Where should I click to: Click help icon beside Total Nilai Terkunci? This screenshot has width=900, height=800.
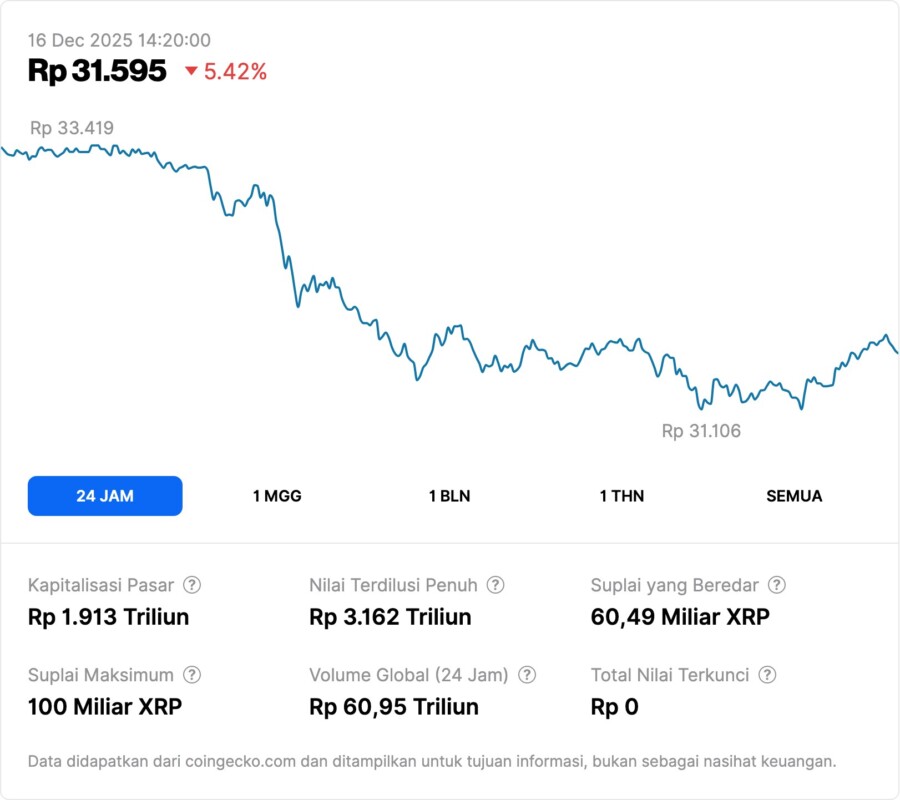pyautogui.click(x=767, y=675)
